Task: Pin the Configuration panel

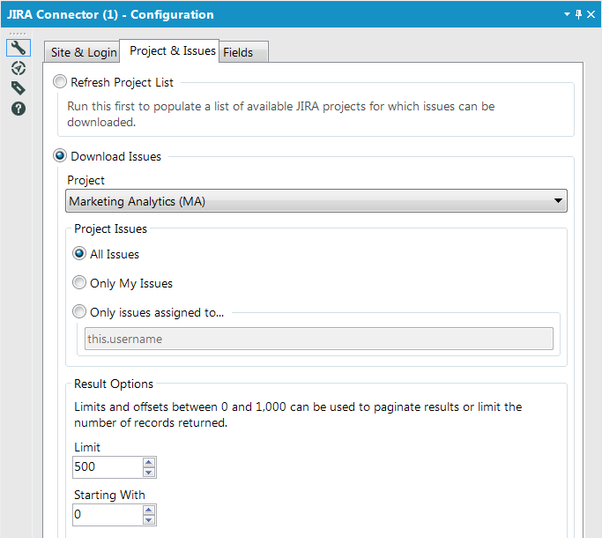Action: [578, 15]
